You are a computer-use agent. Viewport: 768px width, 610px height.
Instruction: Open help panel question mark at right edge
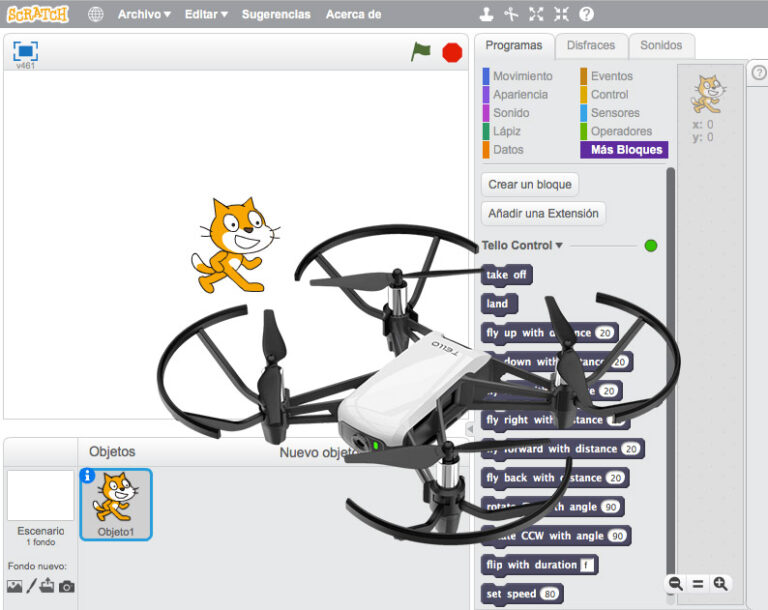[759, 73]
